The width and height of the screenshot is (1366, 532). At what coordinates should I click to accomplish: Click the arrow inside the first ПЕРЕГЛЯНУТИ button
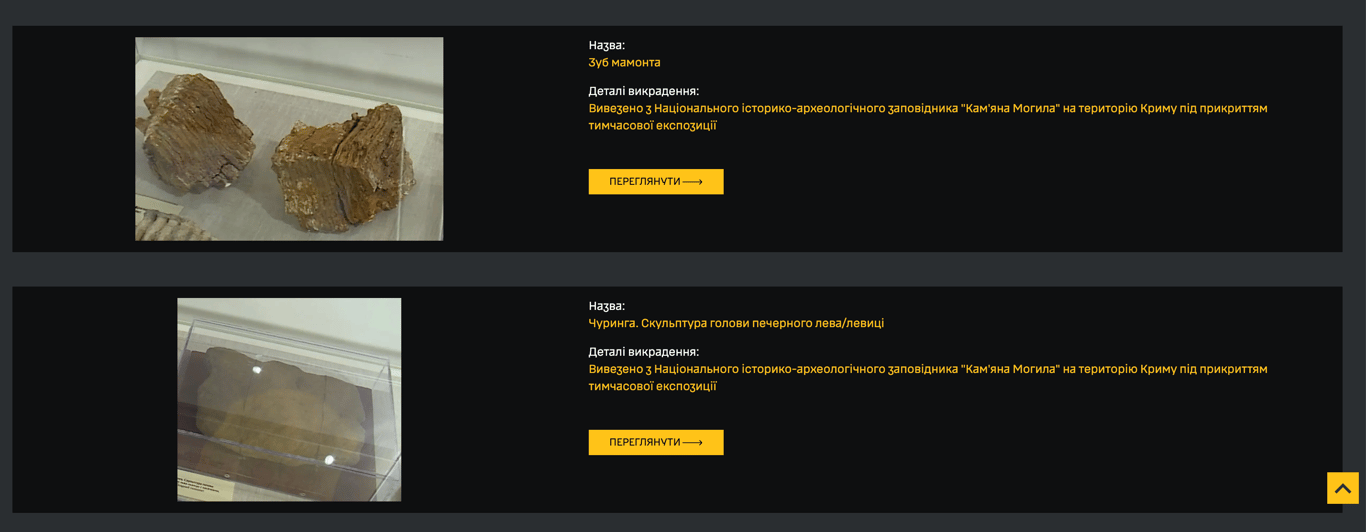click(x=693, y=182)
